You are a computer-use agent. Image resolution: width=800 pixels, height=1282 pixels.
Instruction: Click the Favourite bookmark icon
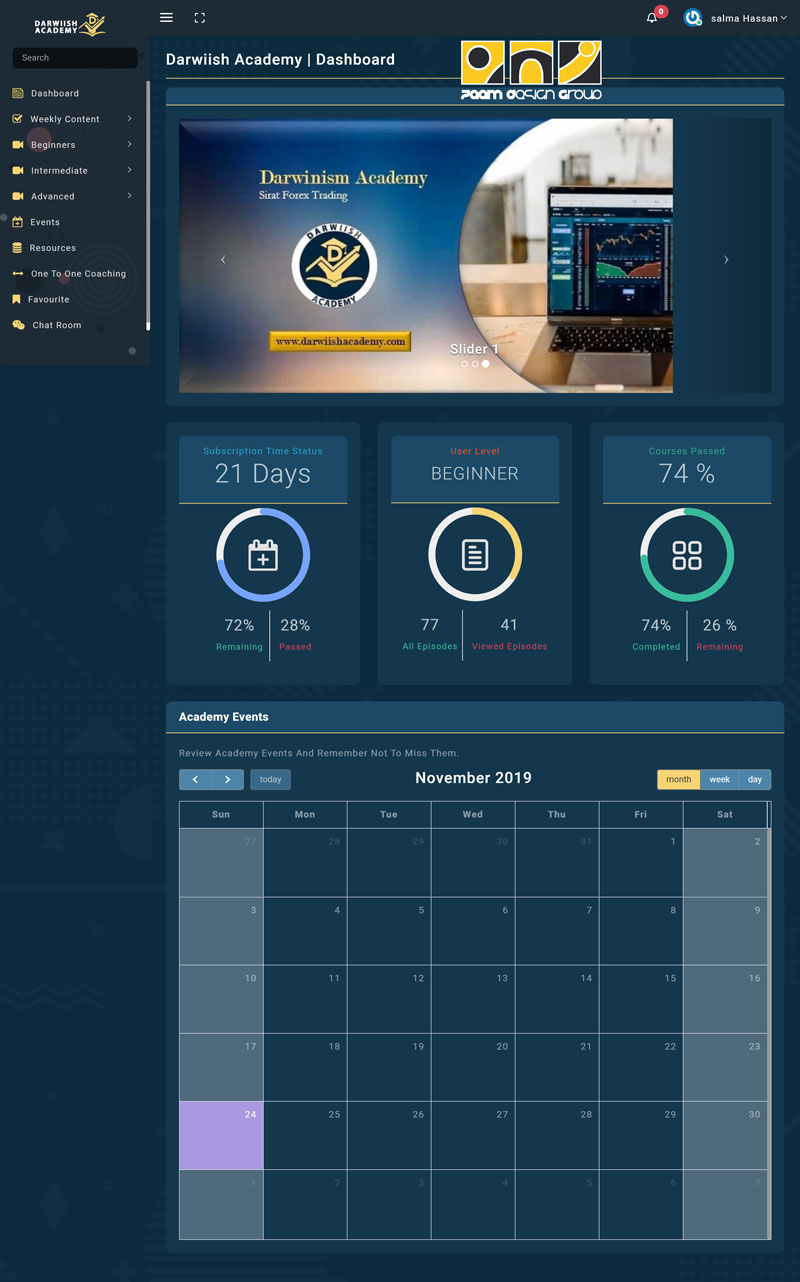17,299
